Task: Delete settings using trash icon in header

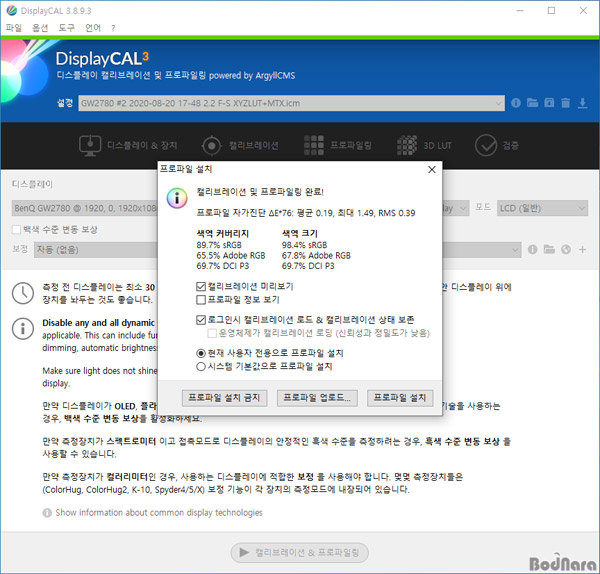Action: click(566, 103)
